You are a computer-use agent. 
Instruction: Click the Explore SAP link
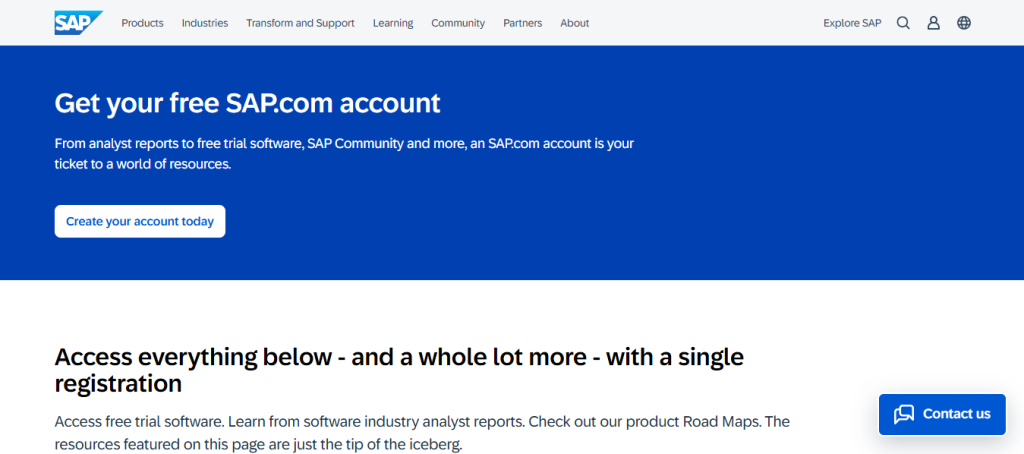click(x=852, y=23)
